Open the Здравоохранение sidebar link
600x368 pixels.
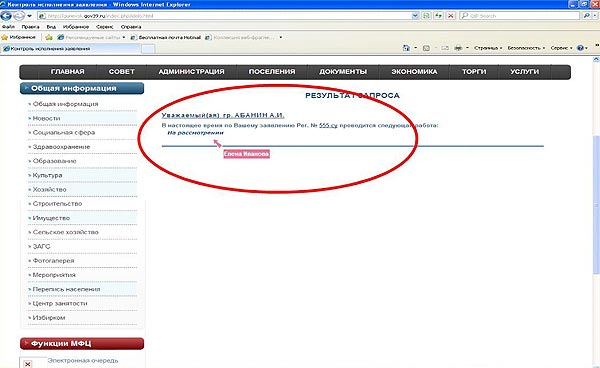pos(61,147)
